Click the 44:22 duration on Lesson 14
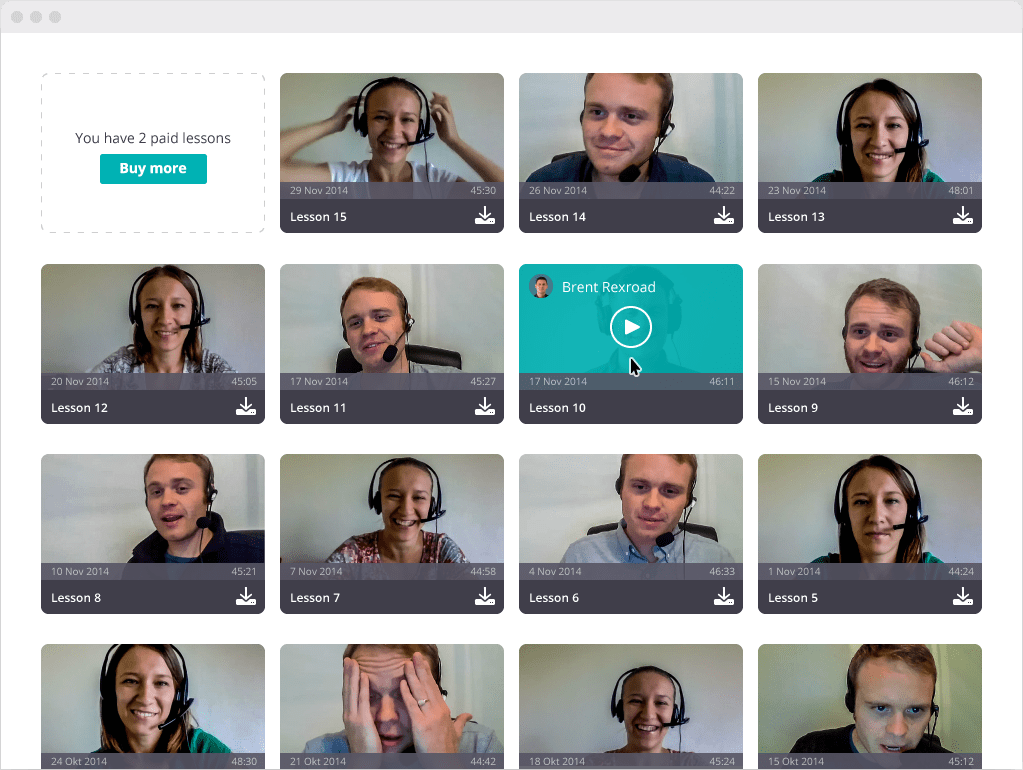 pyautogui.click(x=722, y=191)
